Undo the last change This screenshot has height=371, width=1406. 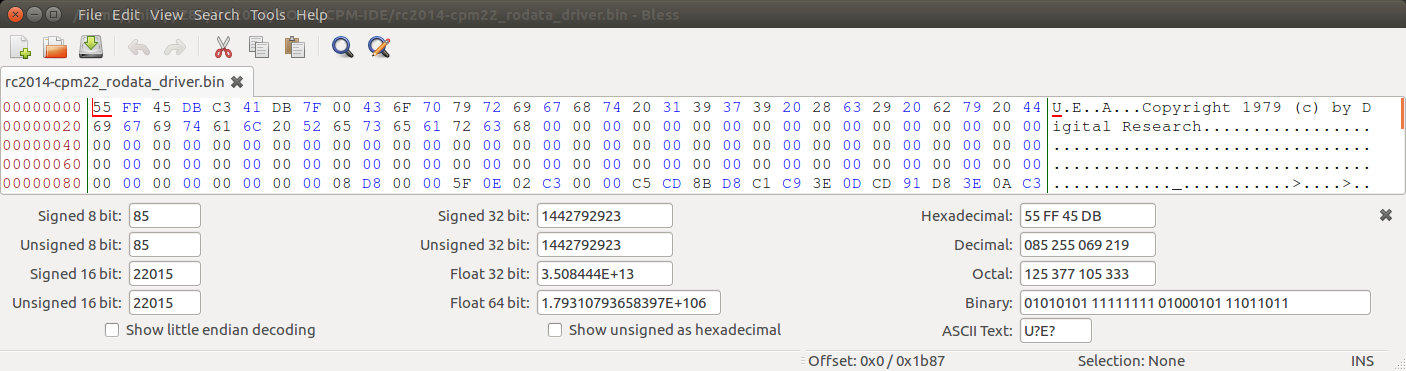139,46
